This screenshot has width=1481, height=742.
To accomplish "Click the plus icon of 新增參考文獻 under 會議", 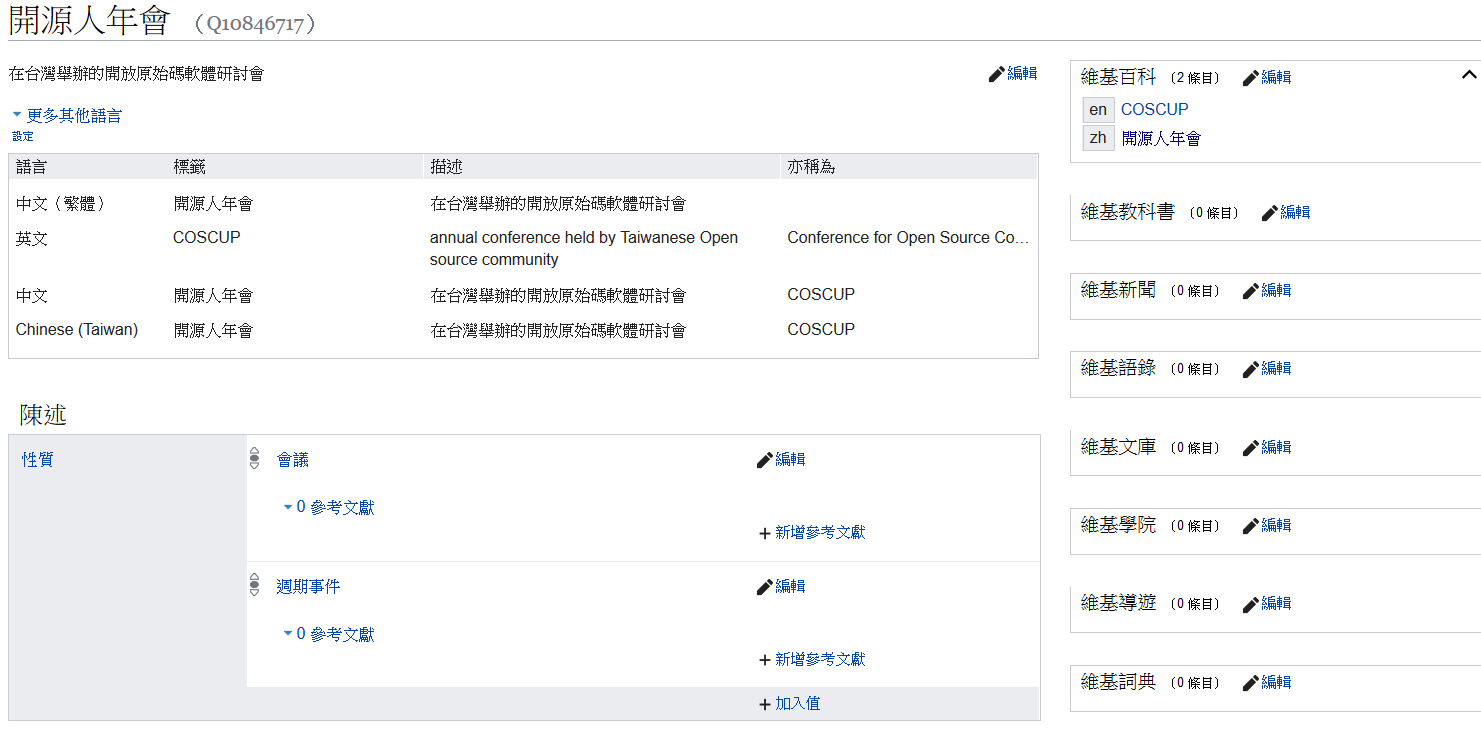I will coord(765,533).
